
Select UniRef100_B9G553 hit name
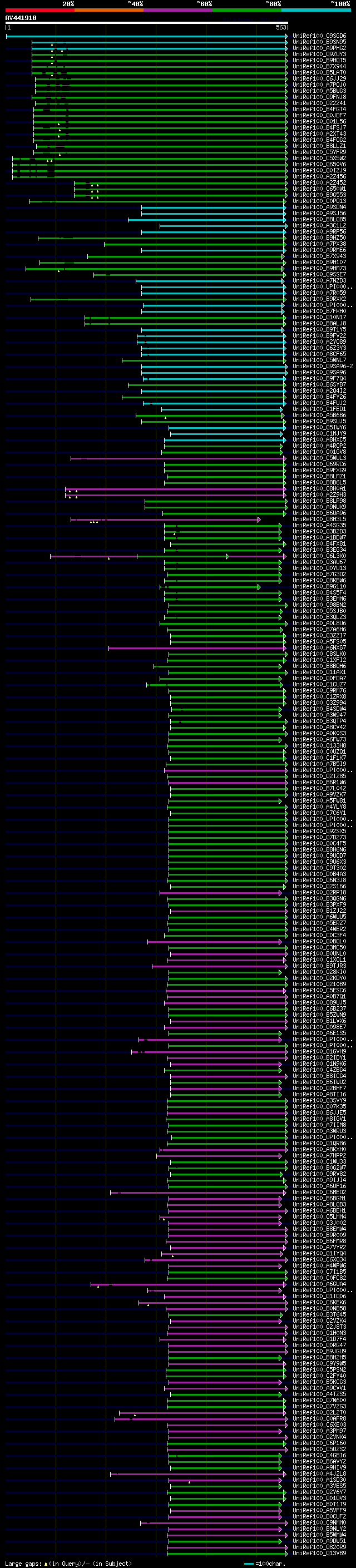319,195
